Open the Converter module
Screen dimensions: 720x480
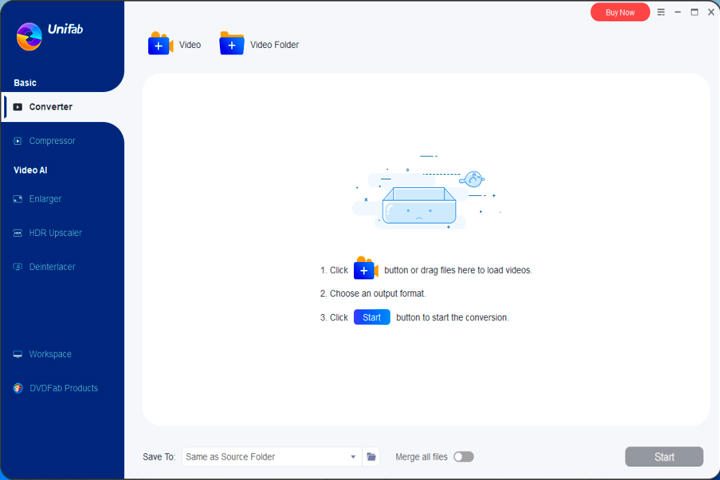[x=62, y=107]
